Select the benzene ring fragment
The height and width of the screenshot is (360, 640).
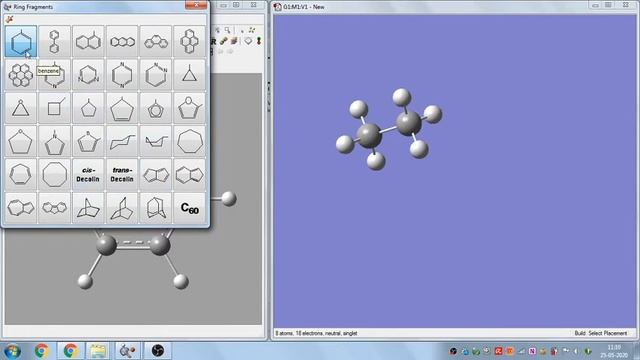21,42
